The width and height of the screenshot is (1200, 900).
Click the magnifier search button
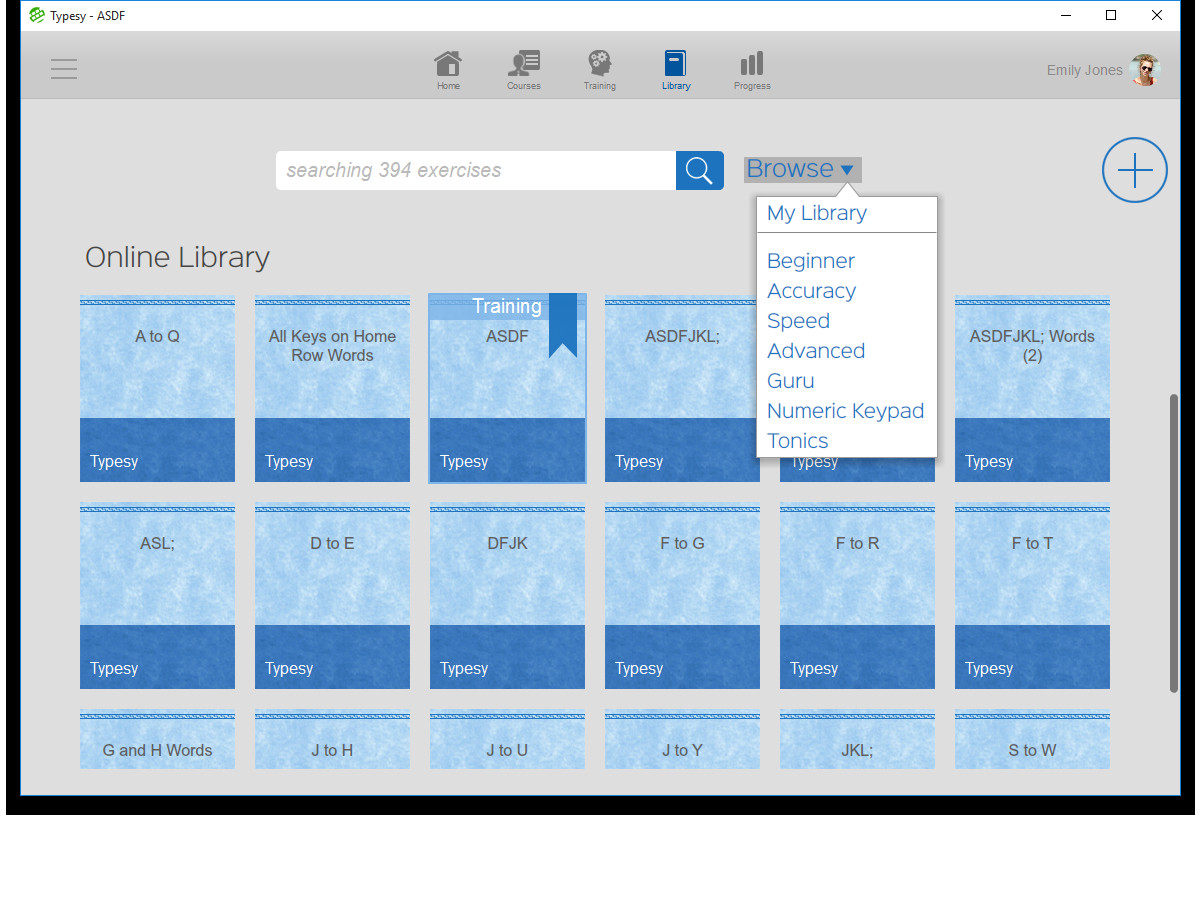pyautogui.click(x=700, y=170)
